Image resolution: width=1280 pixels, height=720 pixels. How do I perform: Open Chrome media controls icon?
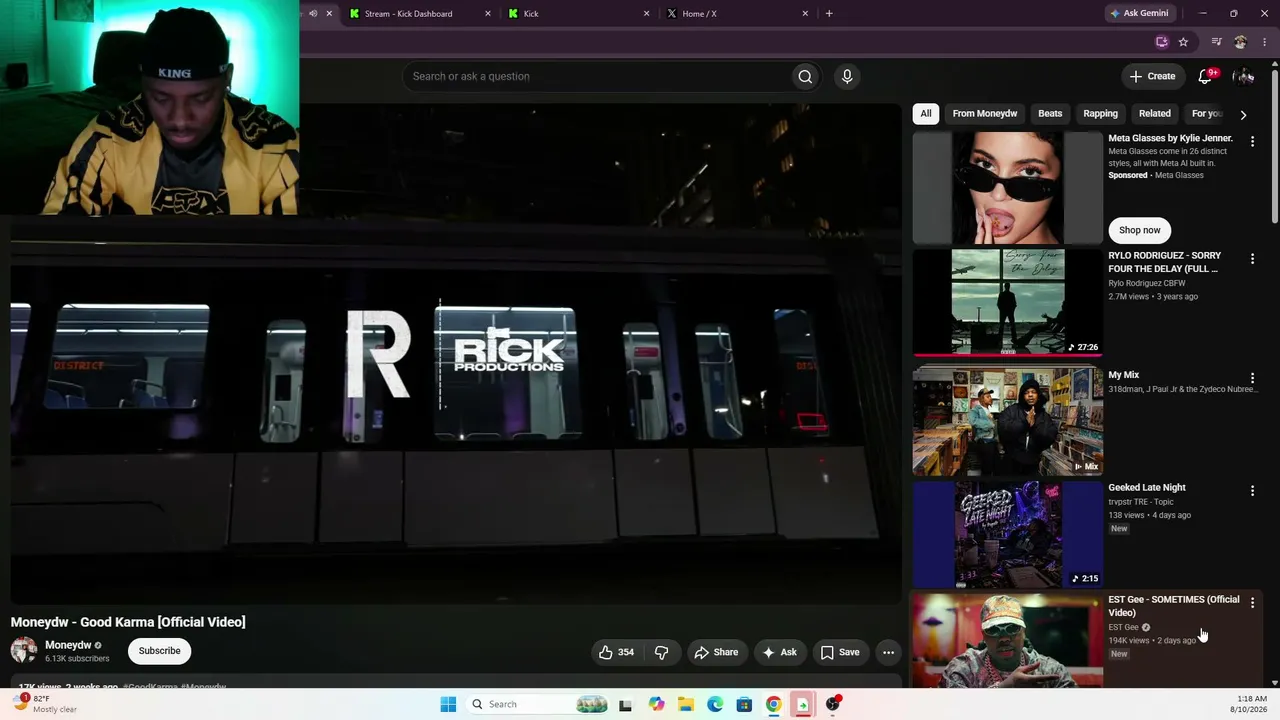coord(1216,42)
